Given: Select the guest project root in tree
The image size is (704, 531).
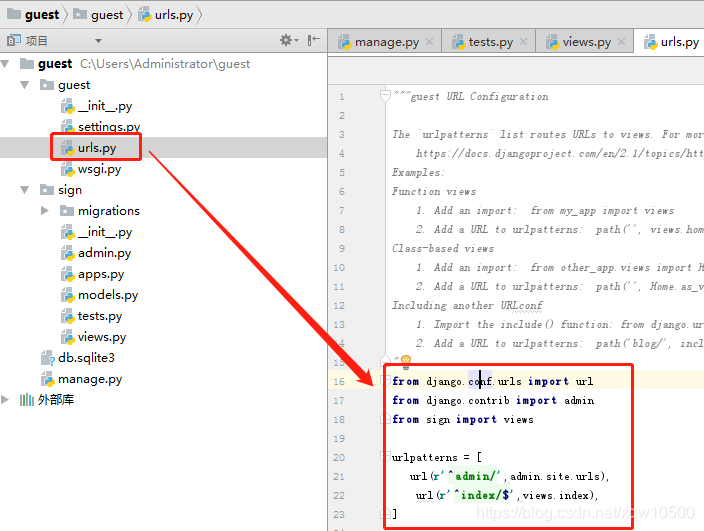Looking at the screenshot, I should point(55,64).
